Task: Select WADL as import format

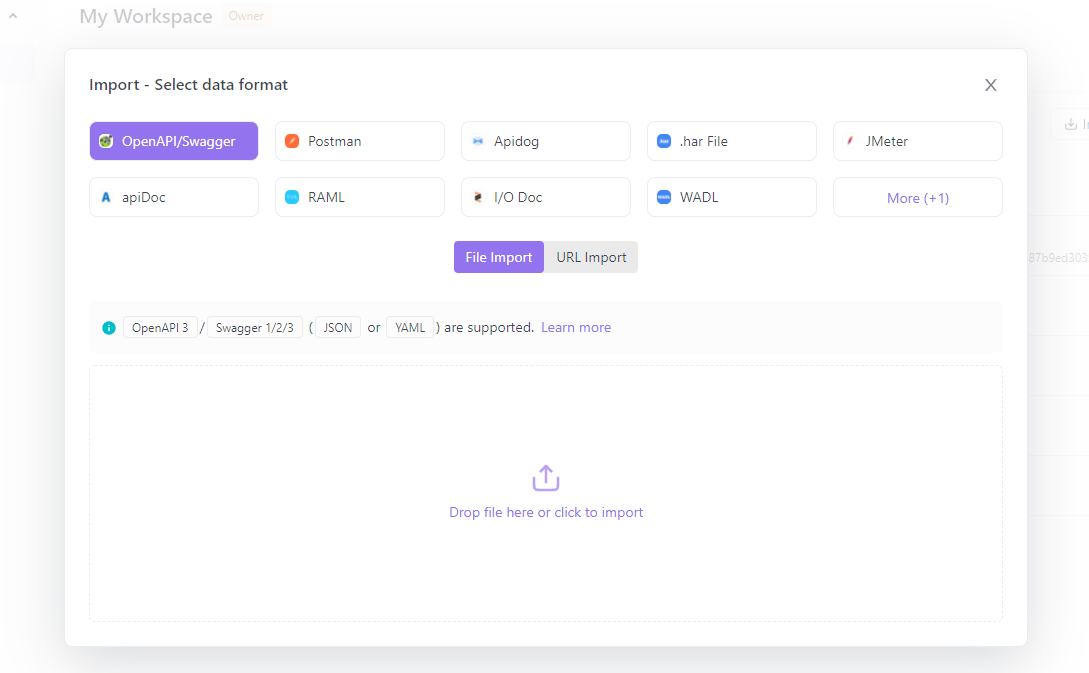Action: (731, 197)
